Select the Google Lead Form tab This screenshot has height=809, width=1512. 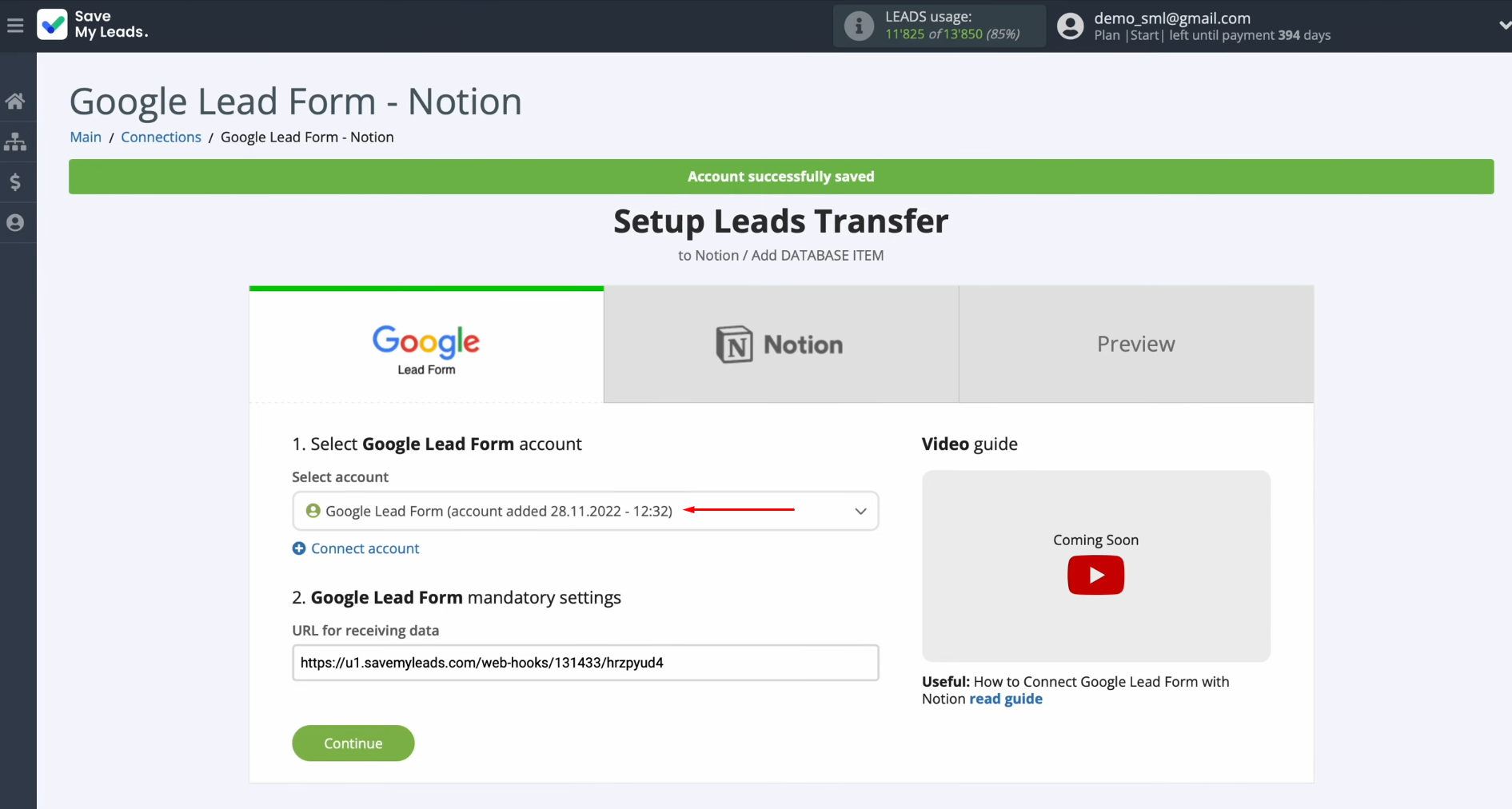point(426,346)
